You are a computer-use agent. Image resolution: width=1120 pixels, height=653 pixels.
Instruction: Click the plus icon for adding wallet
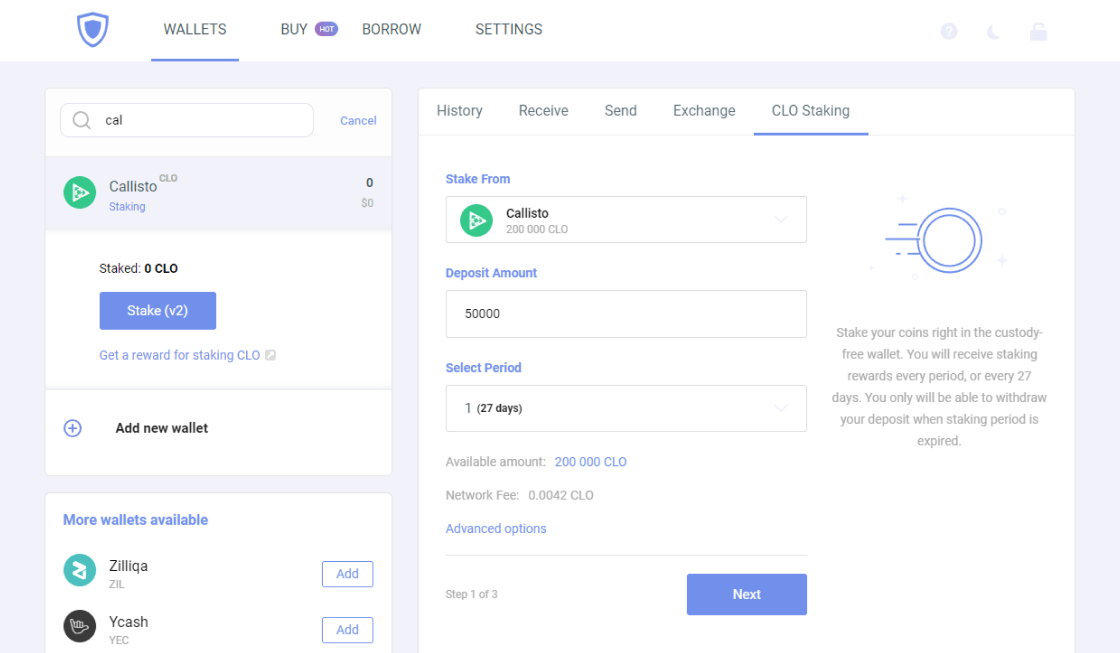[72, 428]
